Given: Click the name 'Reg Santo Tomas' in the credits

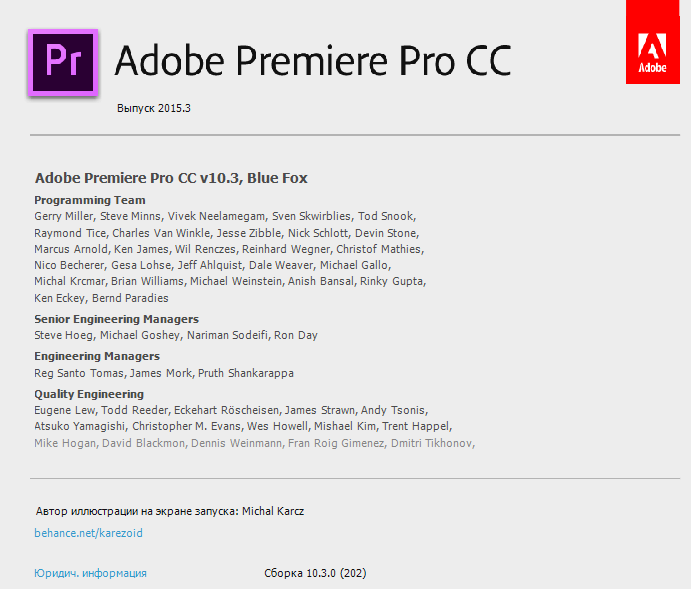Looking at the screenshot, I should pyautogui.click(x=78, y=373).
